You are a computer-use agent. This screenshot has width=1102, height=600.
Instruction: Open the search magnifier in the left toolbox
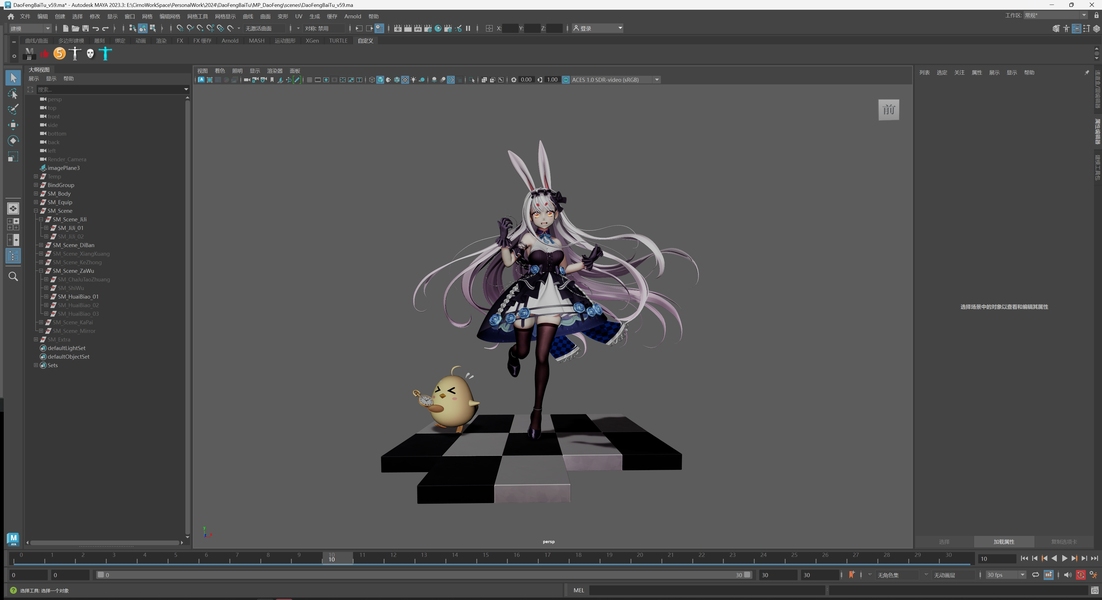[13, 277]
